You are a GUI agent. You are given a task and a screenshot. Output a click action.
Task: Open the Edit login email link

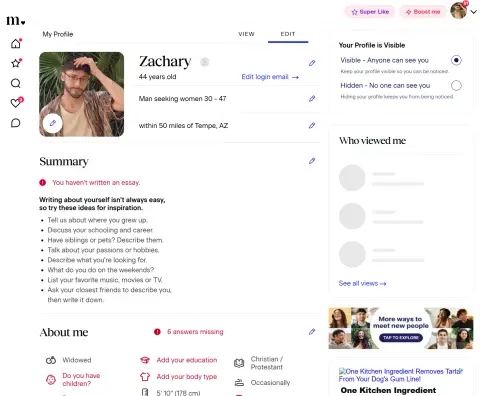(270, 77)
